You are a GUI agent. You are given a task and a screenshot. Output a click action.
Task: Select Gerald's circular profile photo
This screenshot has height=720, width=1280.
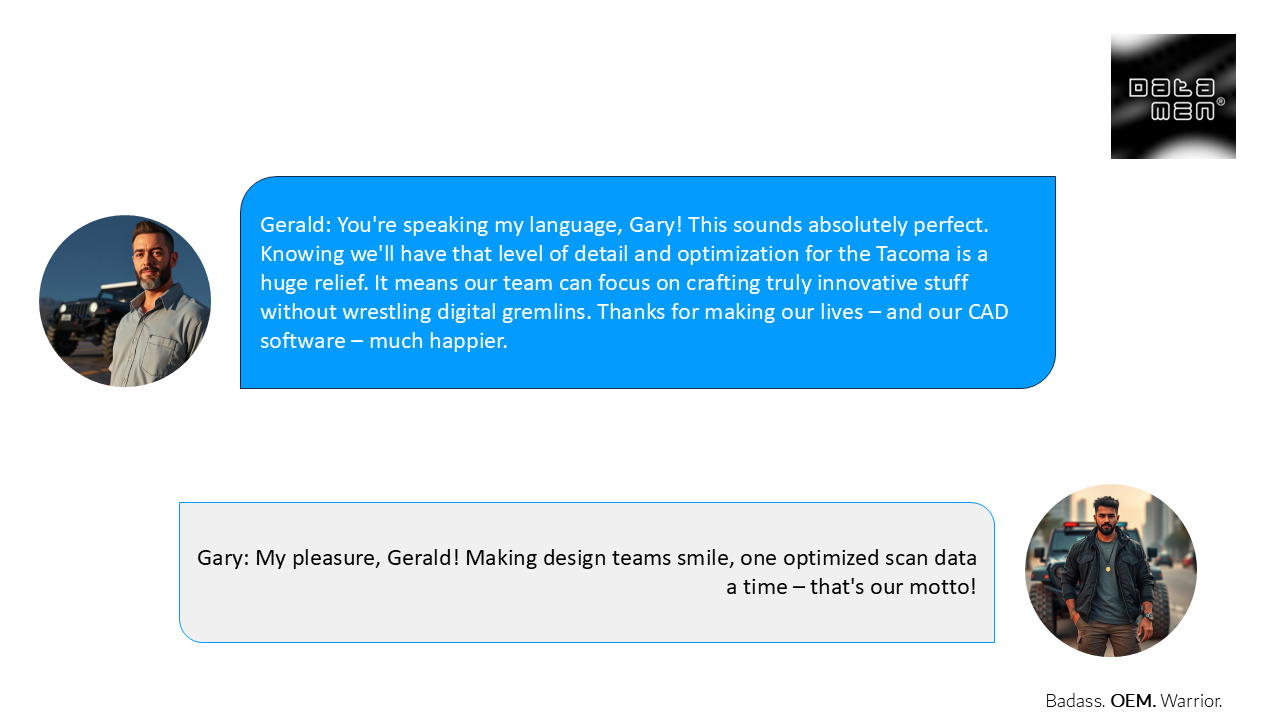pyautogui.click(x=125, y=301)
